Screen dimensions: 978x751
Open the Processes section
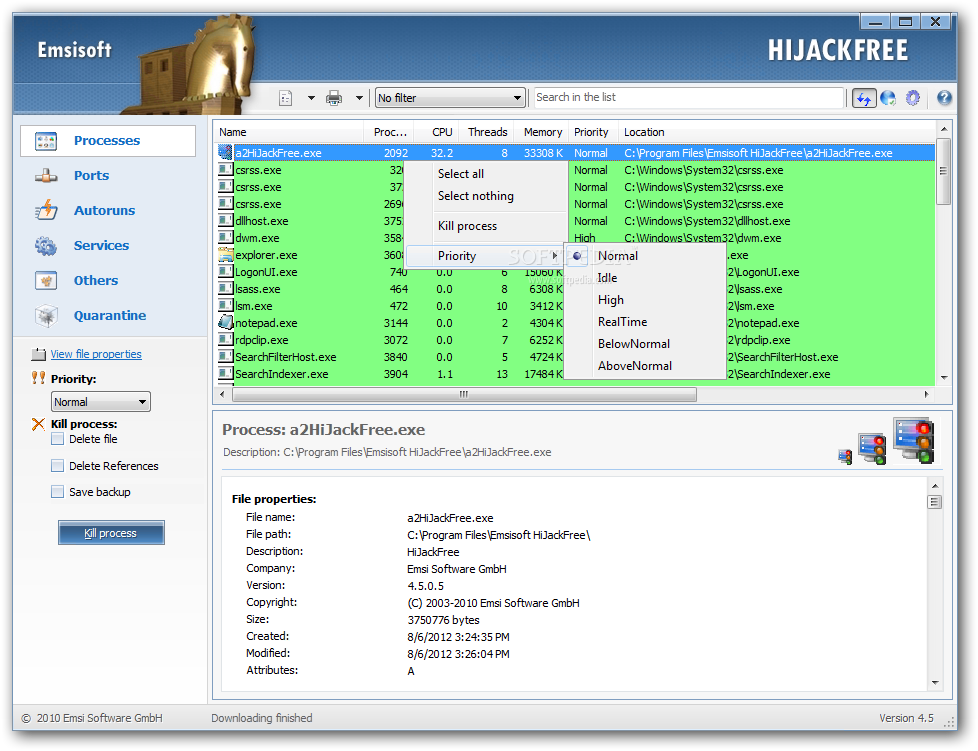(107, 140)
